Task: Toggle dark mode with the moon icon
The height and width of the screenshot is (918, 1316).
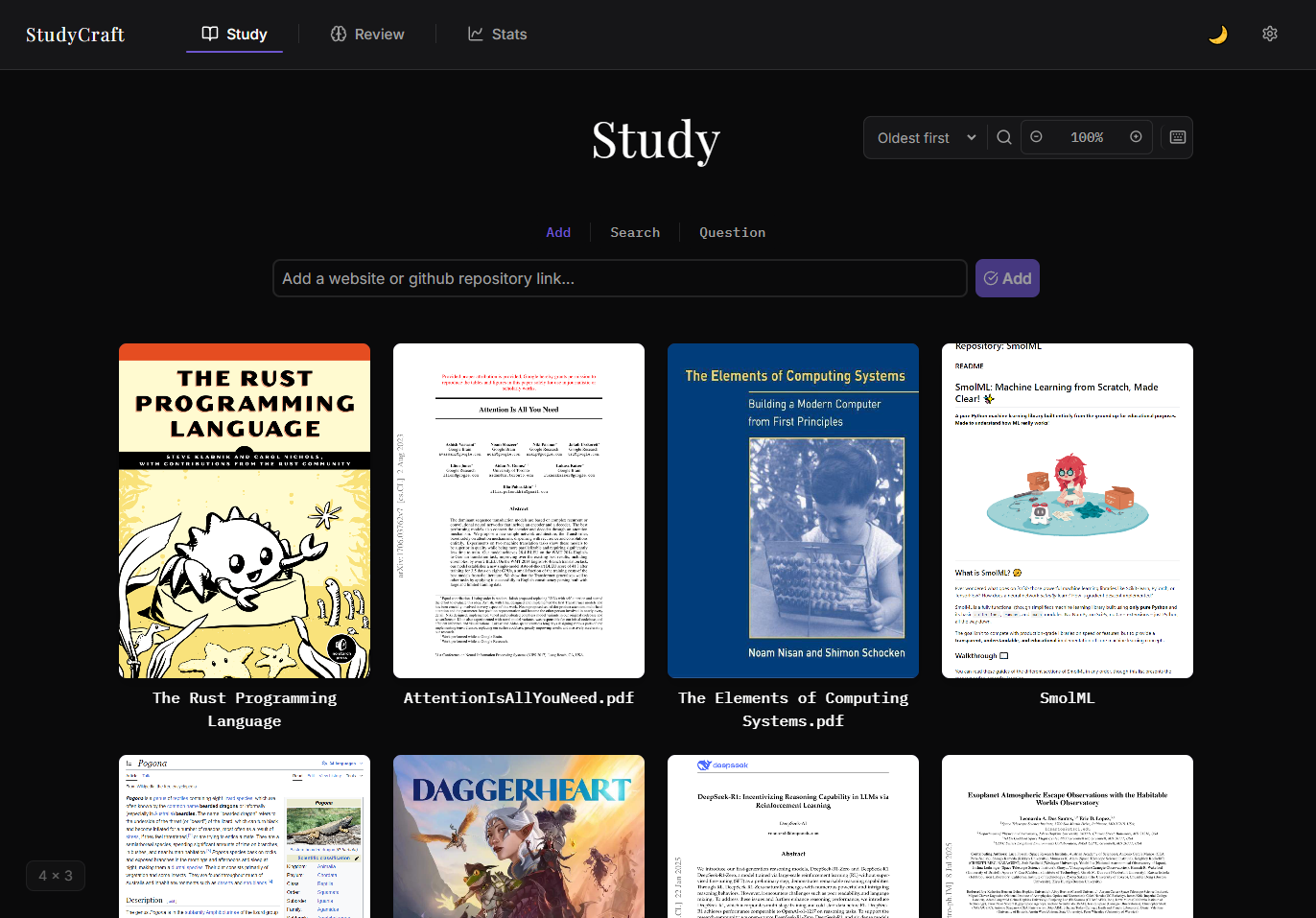Action: [1217, 35]
